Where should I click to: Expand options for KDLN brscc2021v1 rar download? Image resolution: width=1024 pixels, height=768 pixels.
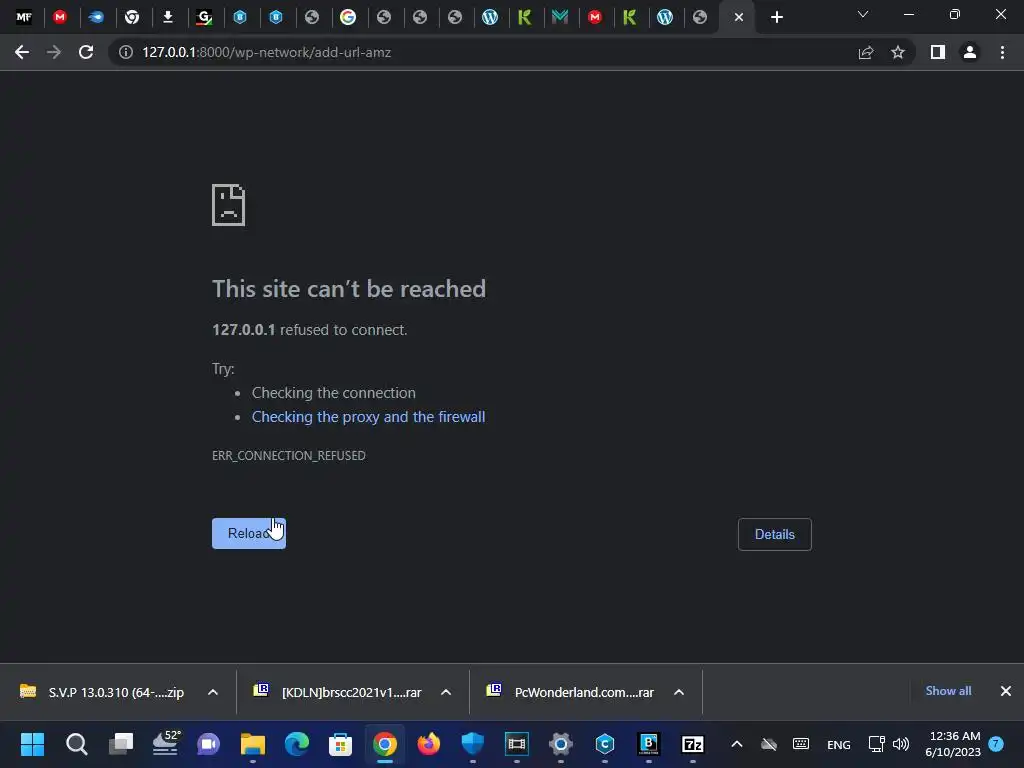point(446,692)
